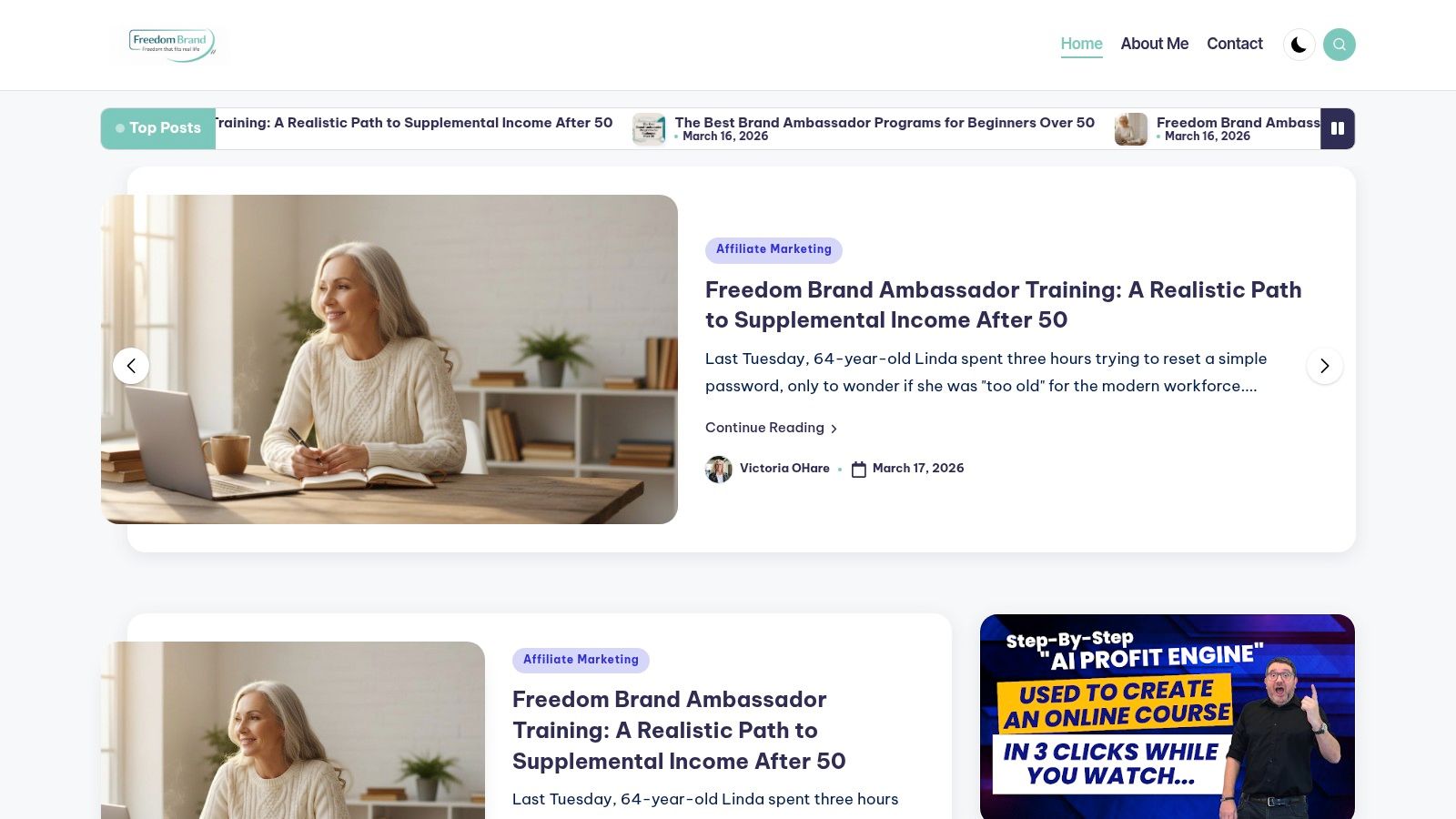Viewport: 1456px width, 819px height.
Task: Go to next slide arrow
Action: coord(1325,366)
